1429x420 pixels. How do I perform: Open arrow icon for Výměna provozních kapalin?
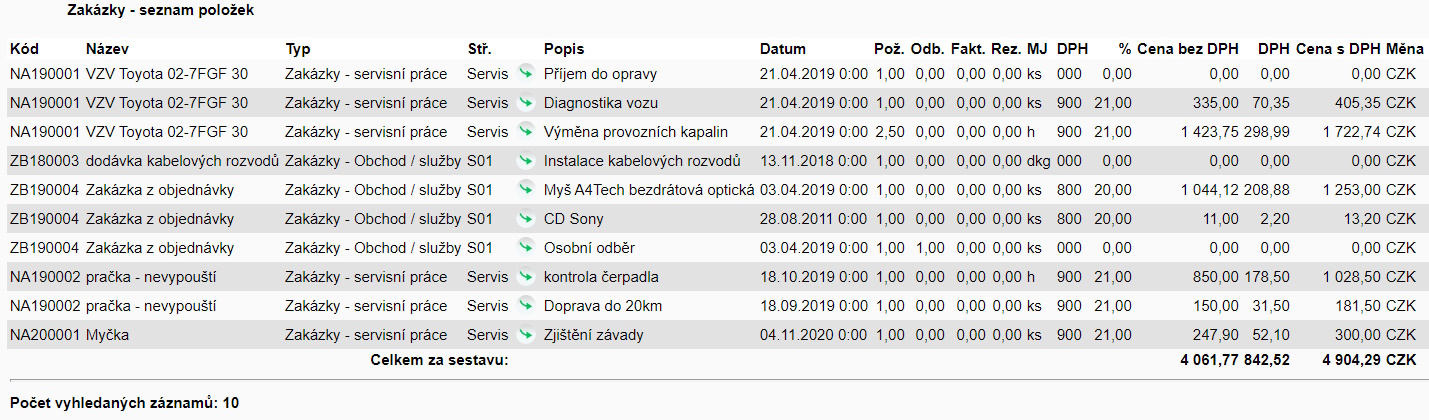click(526, 131)
